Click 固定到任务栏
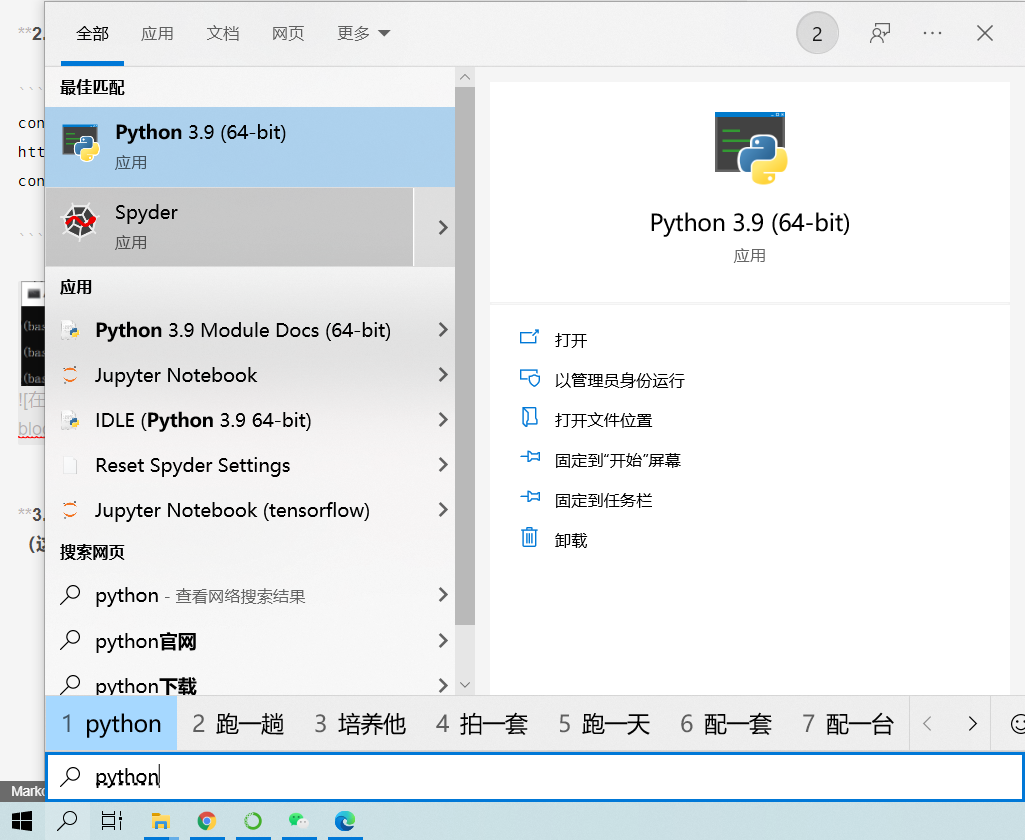This screenshot has height=840, width=1025. coord(603,500)
